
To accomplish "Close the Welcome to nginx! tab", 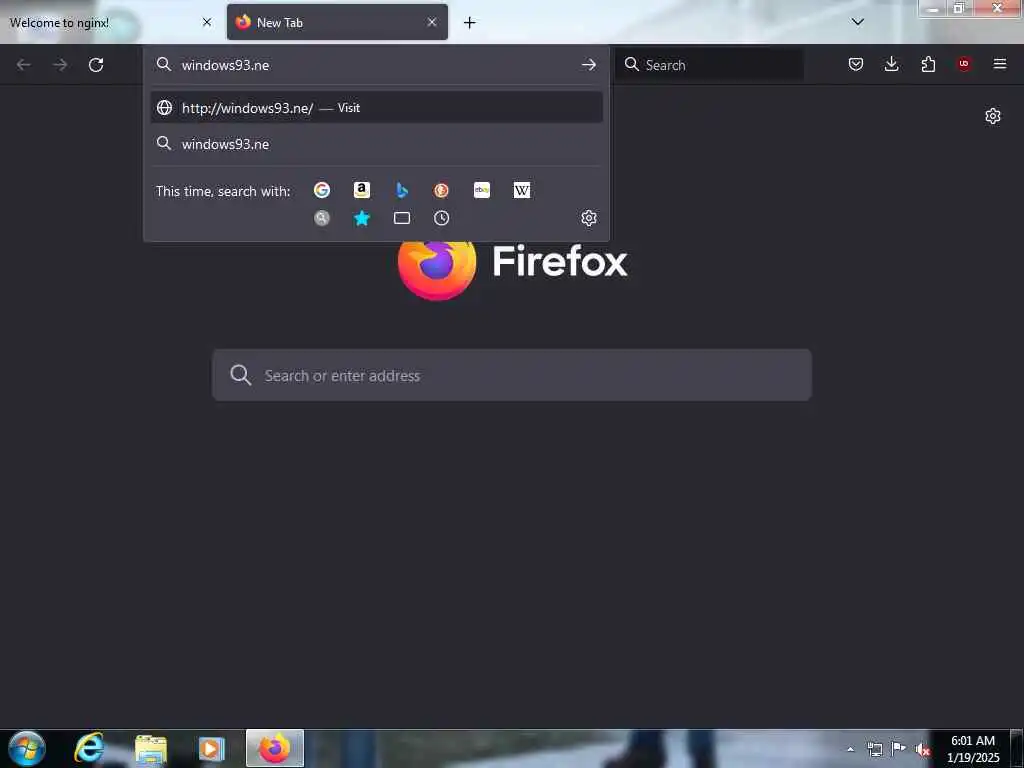I will tap(207, 22).
